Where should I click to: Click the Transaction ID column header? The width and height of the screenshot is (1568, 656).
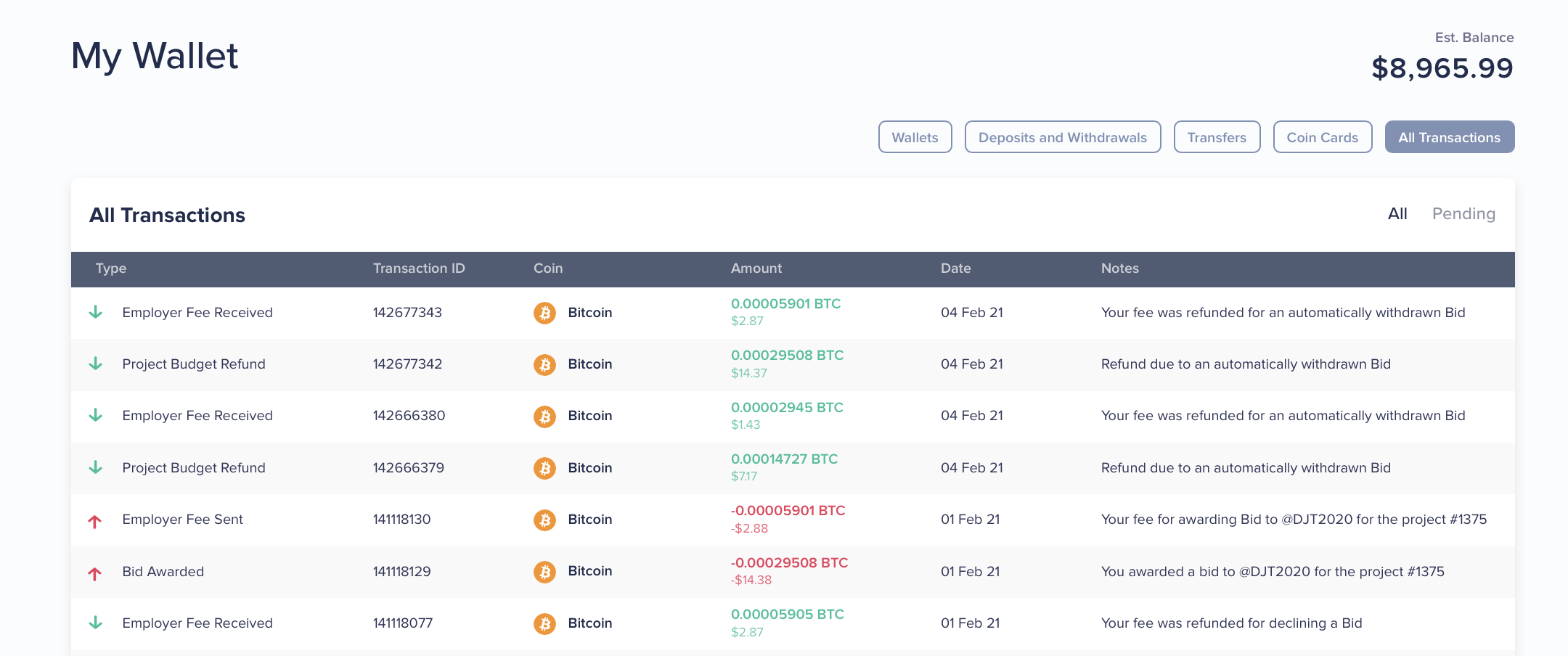418,268
